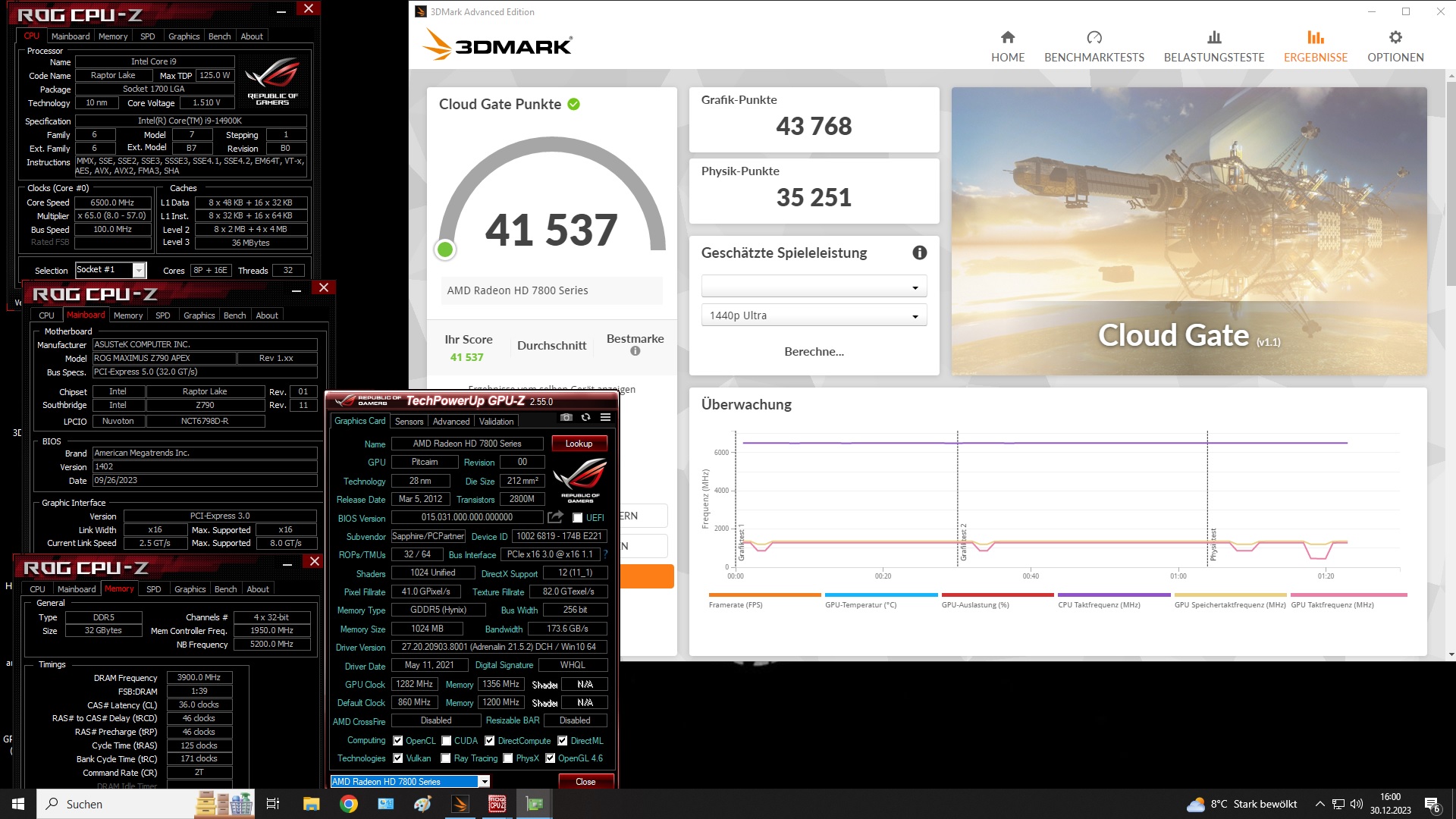Open BELASTUNGSTESTE in 3DMark navigation
1456x819 pixels.
pyautogui.click(x=1213, y=47)
